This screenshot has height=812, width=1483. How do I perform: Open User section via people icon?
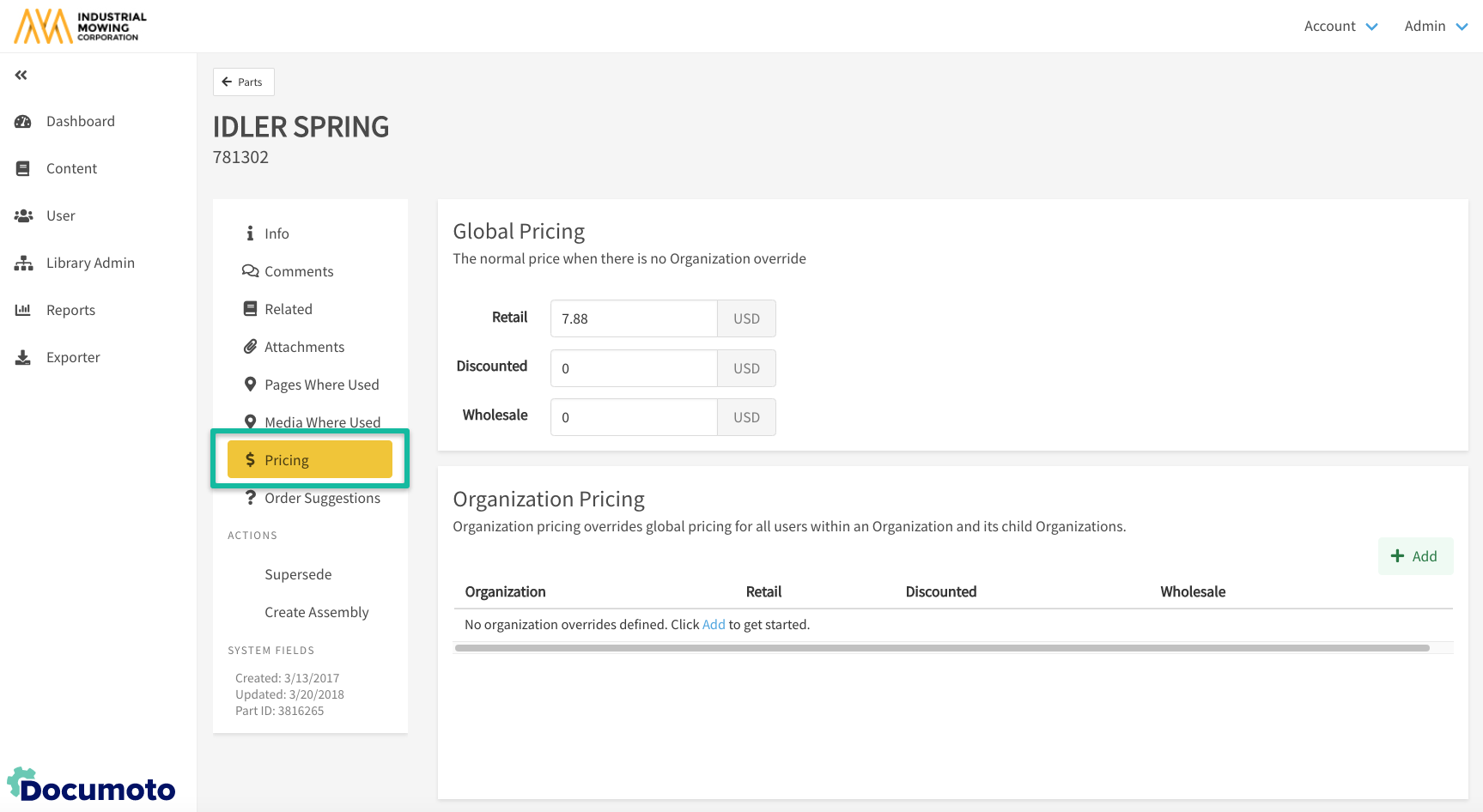[x=23, y=216]
